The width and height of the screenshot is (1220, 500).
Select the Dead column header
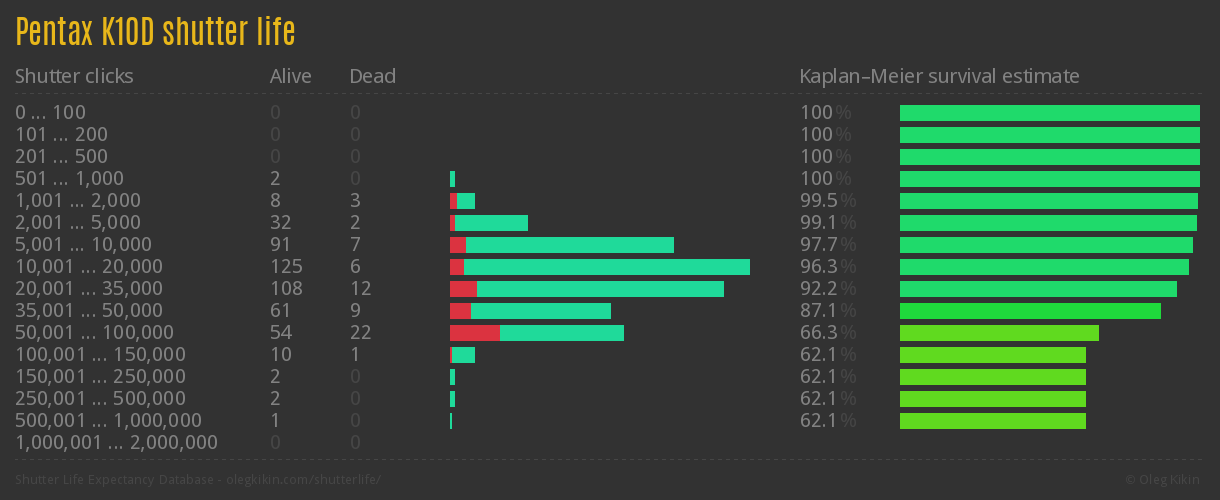pos(372,76)
